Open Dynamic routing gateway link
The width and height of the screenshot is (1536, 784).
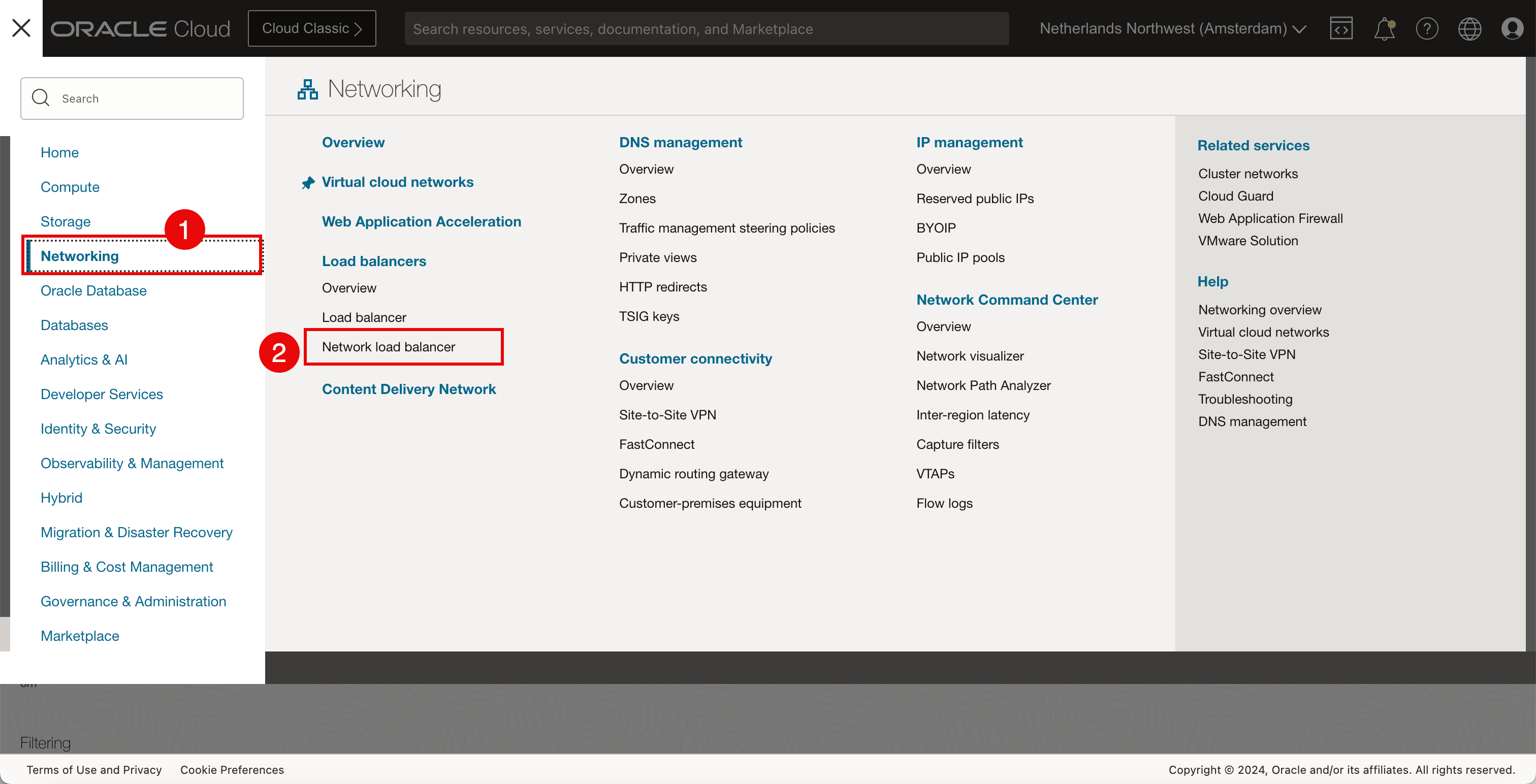[693, 474]
